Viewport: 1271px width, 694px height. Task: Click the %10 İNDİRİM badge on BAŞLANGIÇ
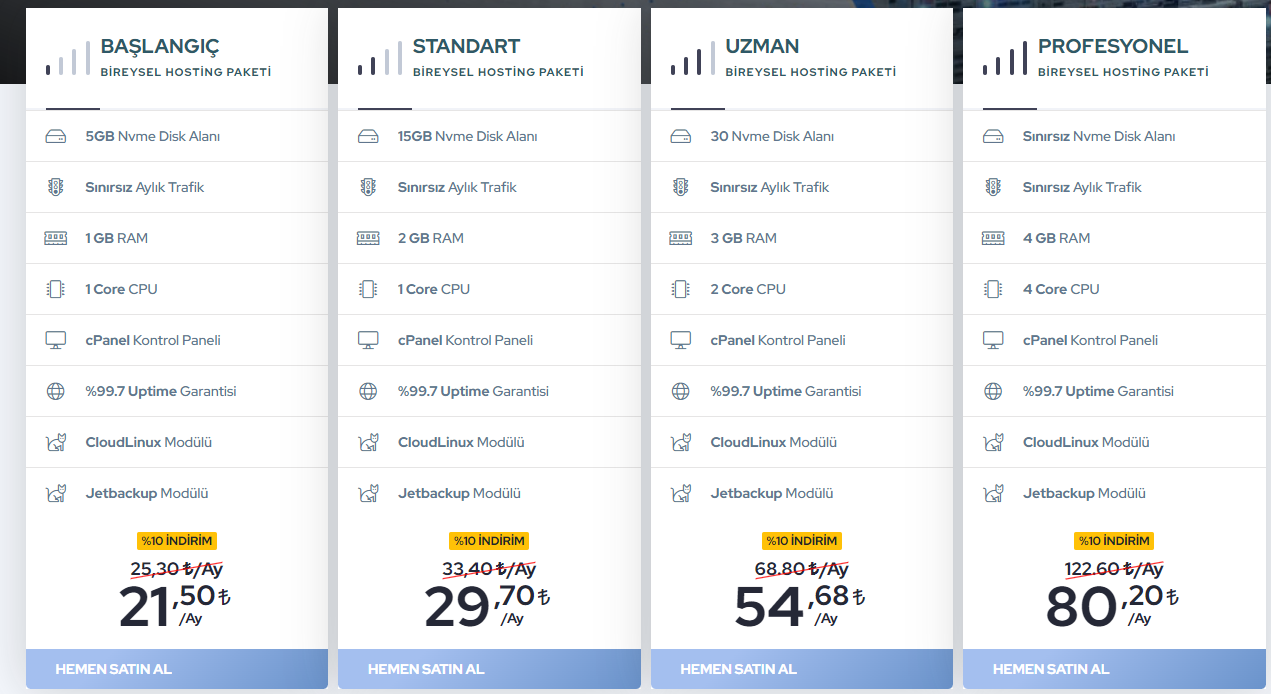(177, 541)
